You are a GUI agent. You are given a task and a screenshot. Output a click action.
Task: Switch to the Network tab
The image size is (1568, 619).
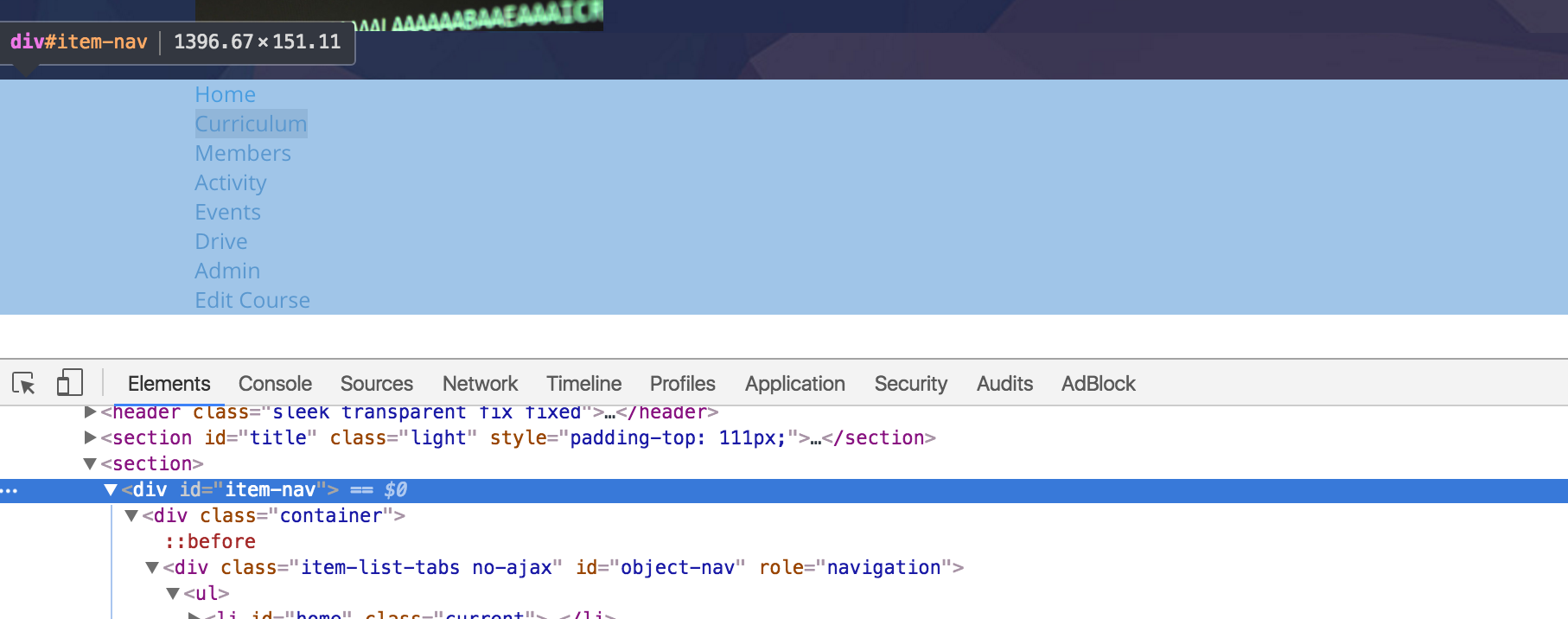click(480, 383)
